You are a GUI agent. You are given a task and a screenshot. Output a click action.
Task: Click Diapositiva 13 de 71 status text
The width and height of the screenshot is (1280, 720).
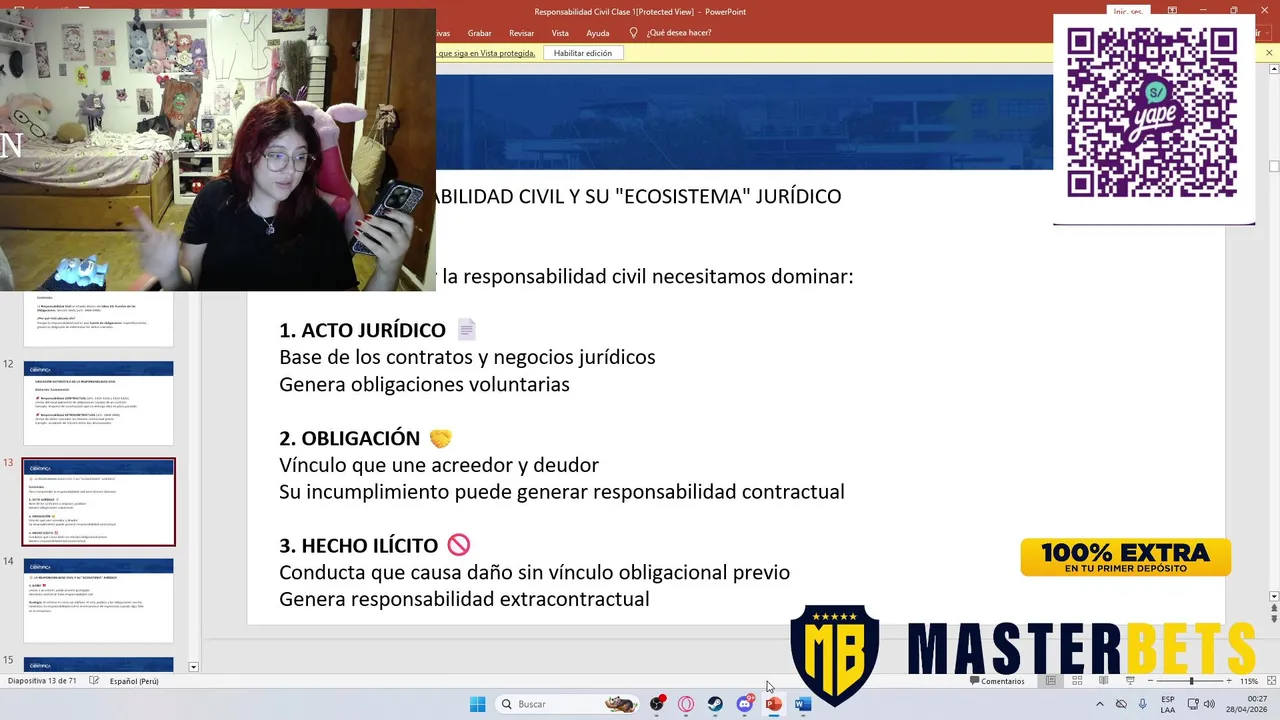click(42, 681)
